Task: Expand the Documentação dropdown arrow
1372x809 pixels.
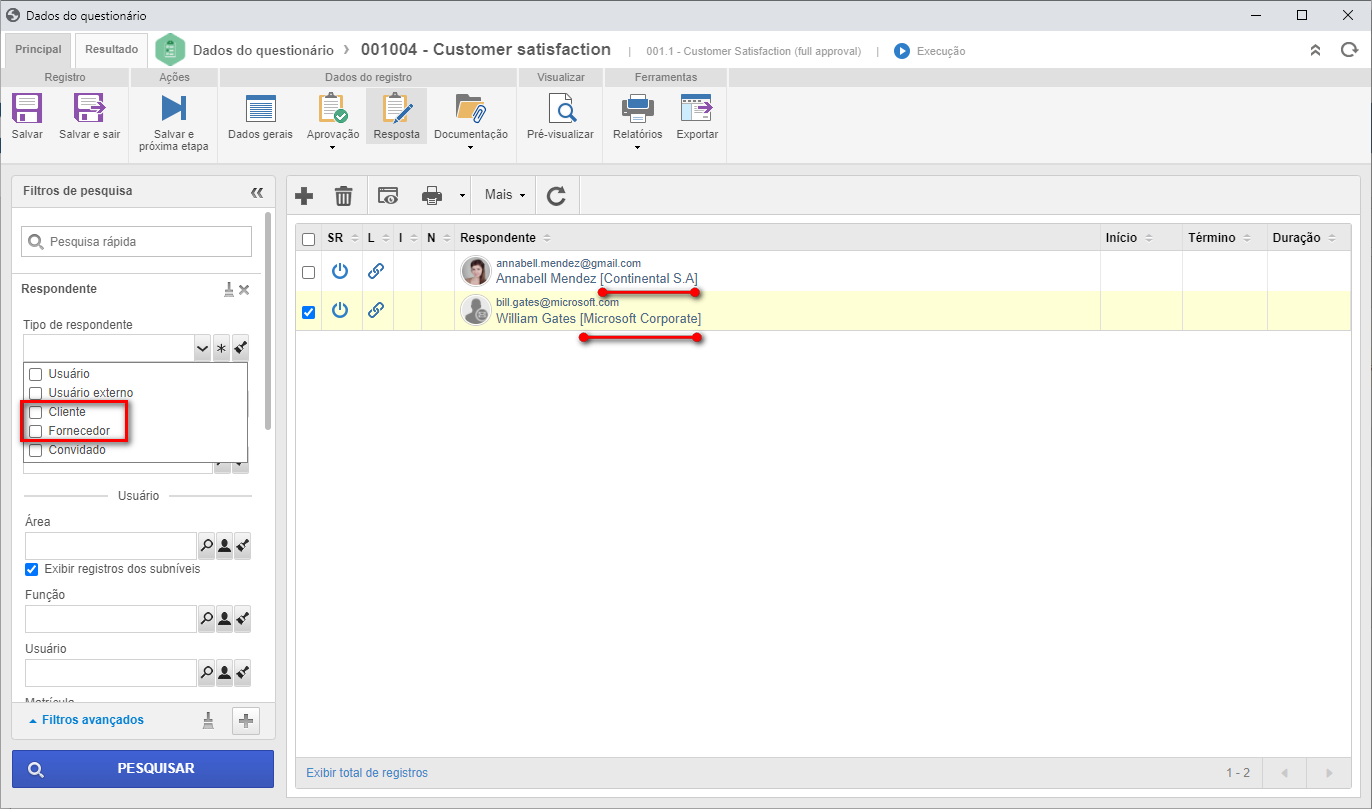Action: [470, 149]
